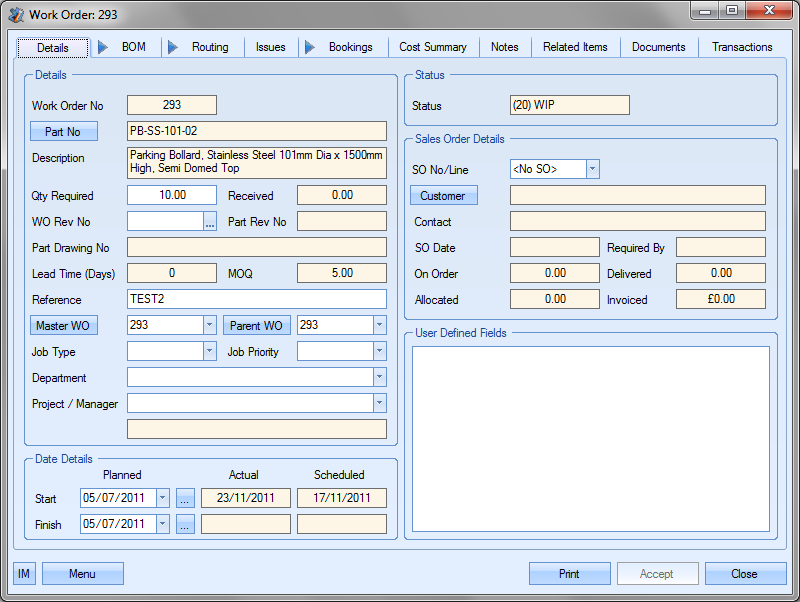Image resolution: width=800 pixels, height=602 pixels.
Task: Click the WO Rev No ellipsis button
Action: (210, 222)
